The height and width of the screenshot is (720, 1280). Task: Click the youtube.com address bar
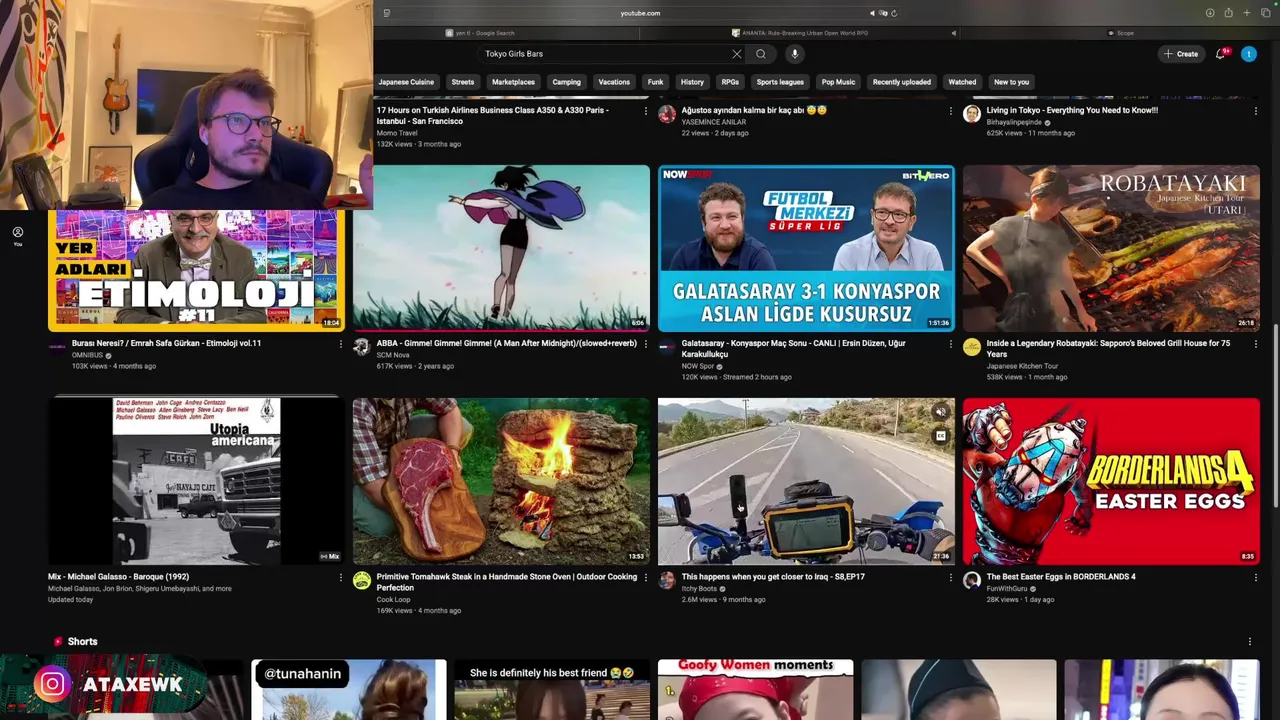tap(640, 13)
